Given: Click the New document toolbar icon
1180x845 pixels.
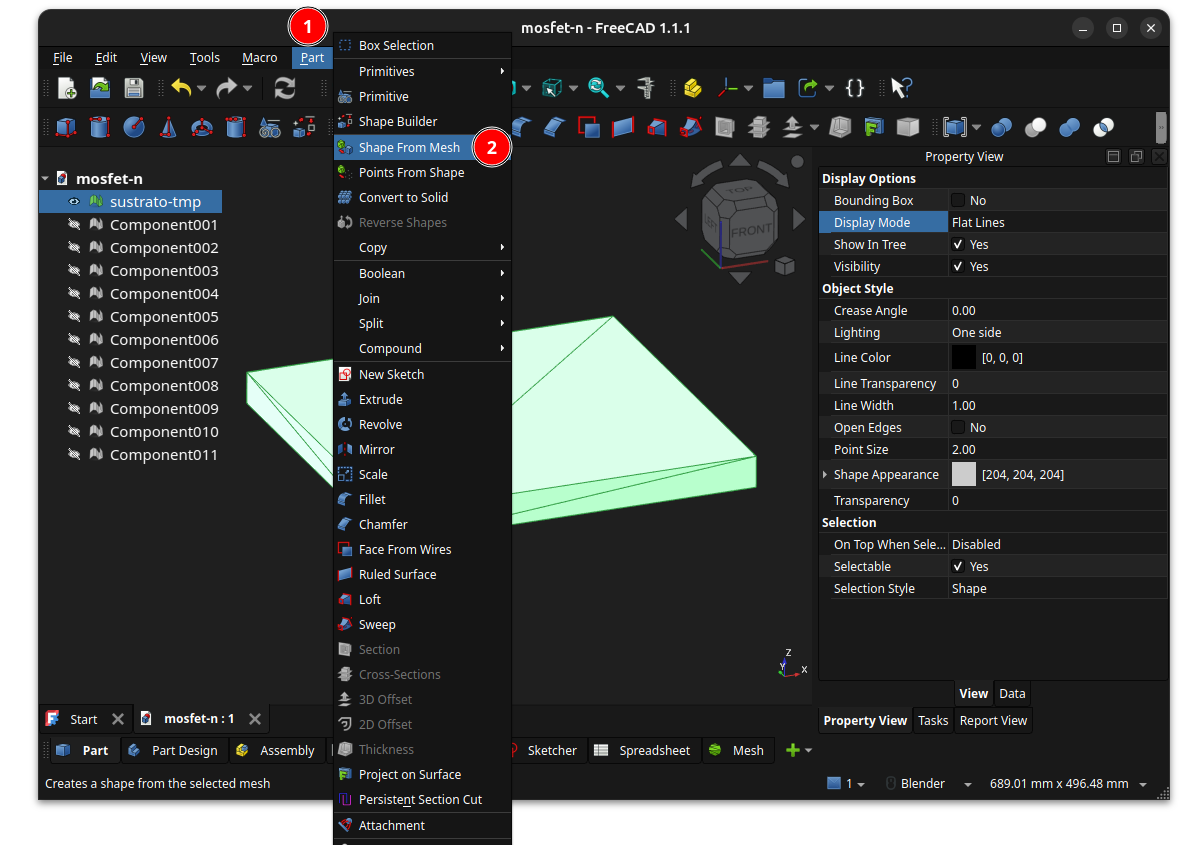Looking at the screenshot, I should pos(67,88).
